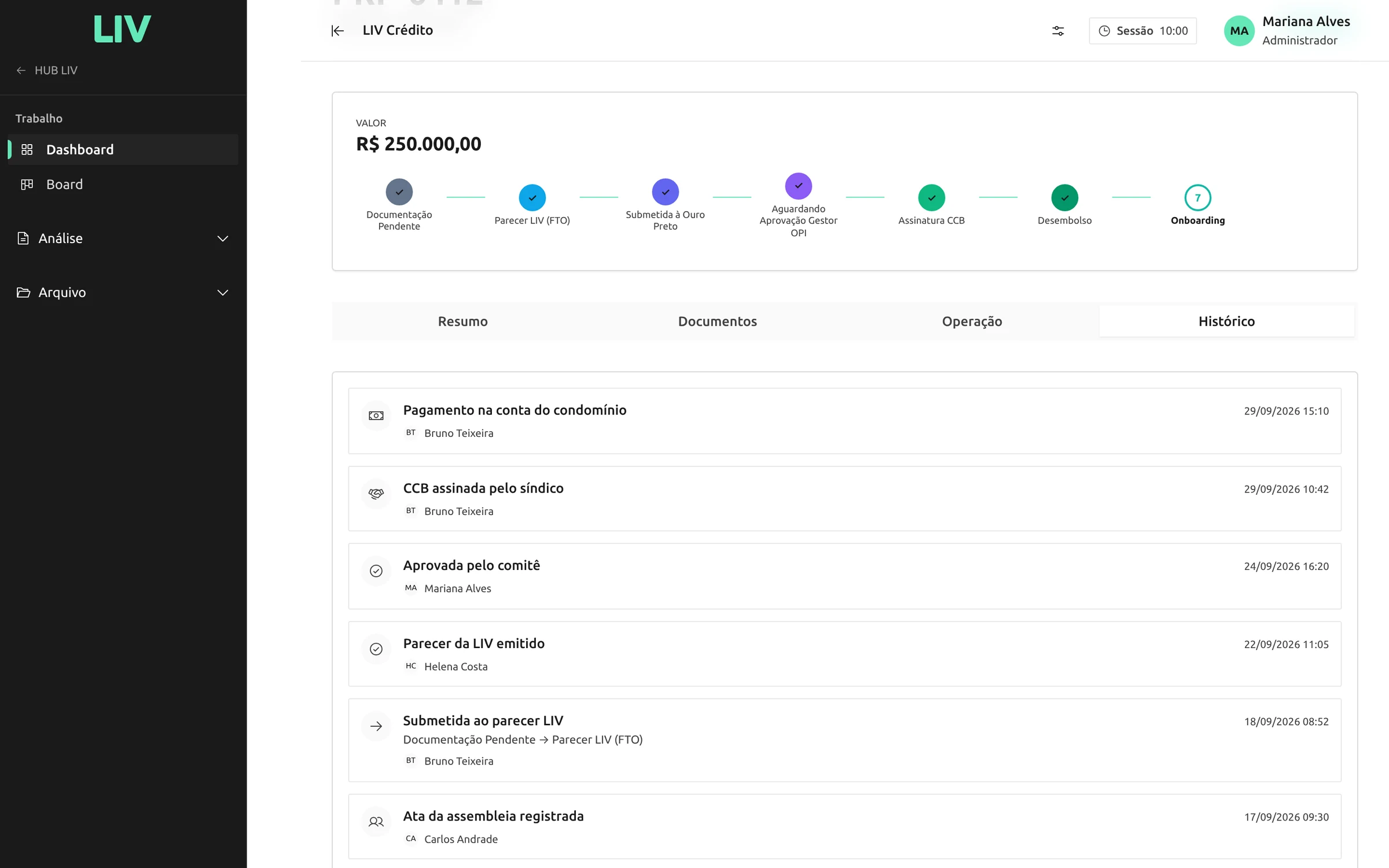Click the BT avatar under Pagamento entry
The height and width of the screenshot is (868, 1389).
411,433
